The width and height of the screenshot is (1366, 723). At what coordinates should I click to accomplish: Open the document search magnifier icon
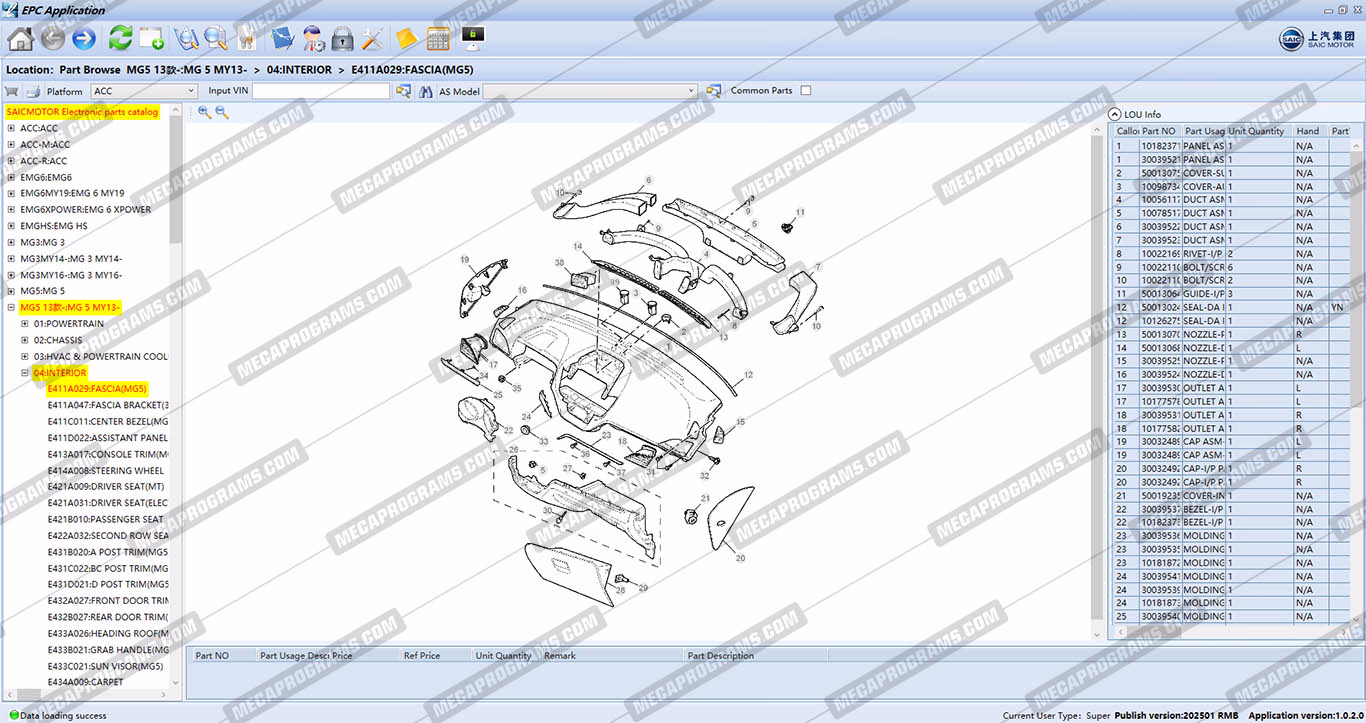(x=185, y=39)
